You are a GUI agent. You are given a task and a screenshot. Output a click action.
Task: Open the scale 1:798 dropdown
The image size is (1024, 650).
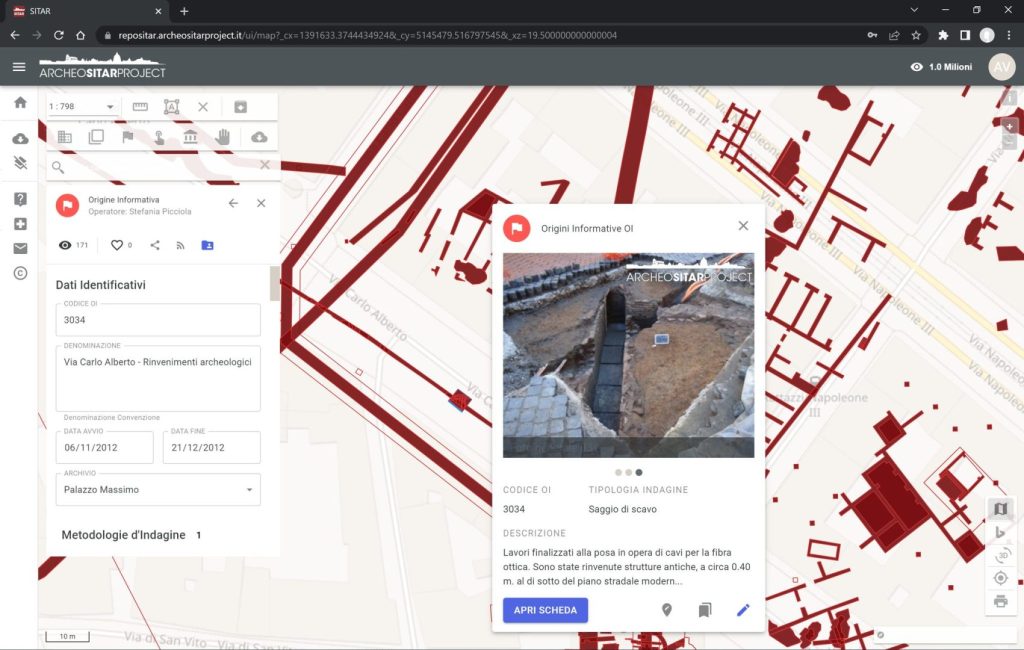click(x=82, y=106)
